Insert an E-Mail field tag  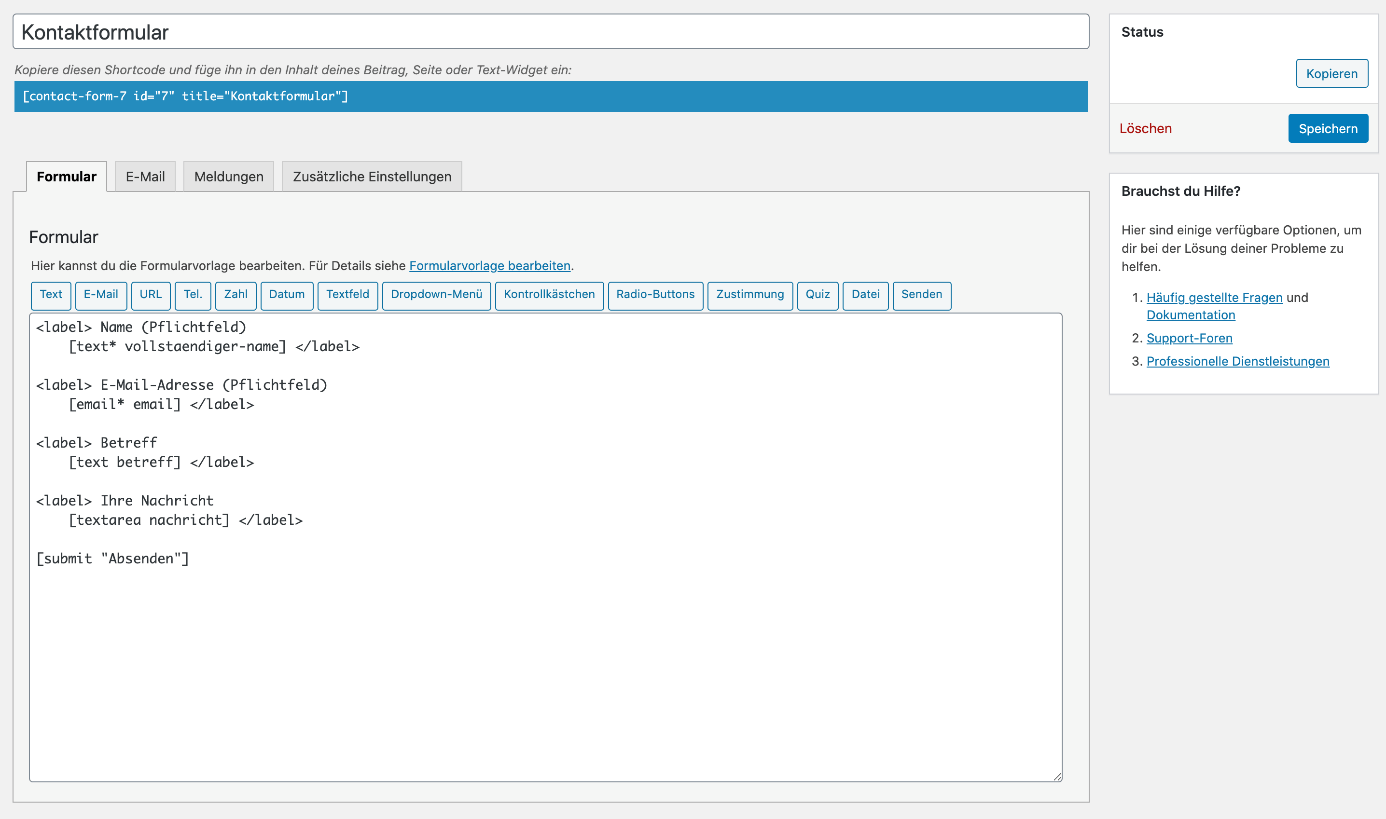[101, 295]
